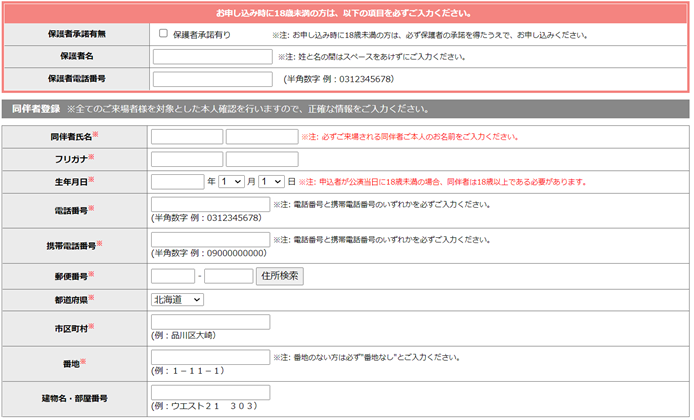The width and height of the screenshot is (694, 420).
Task: Click second フリガナ input field
Action: (x=262, y=159)
